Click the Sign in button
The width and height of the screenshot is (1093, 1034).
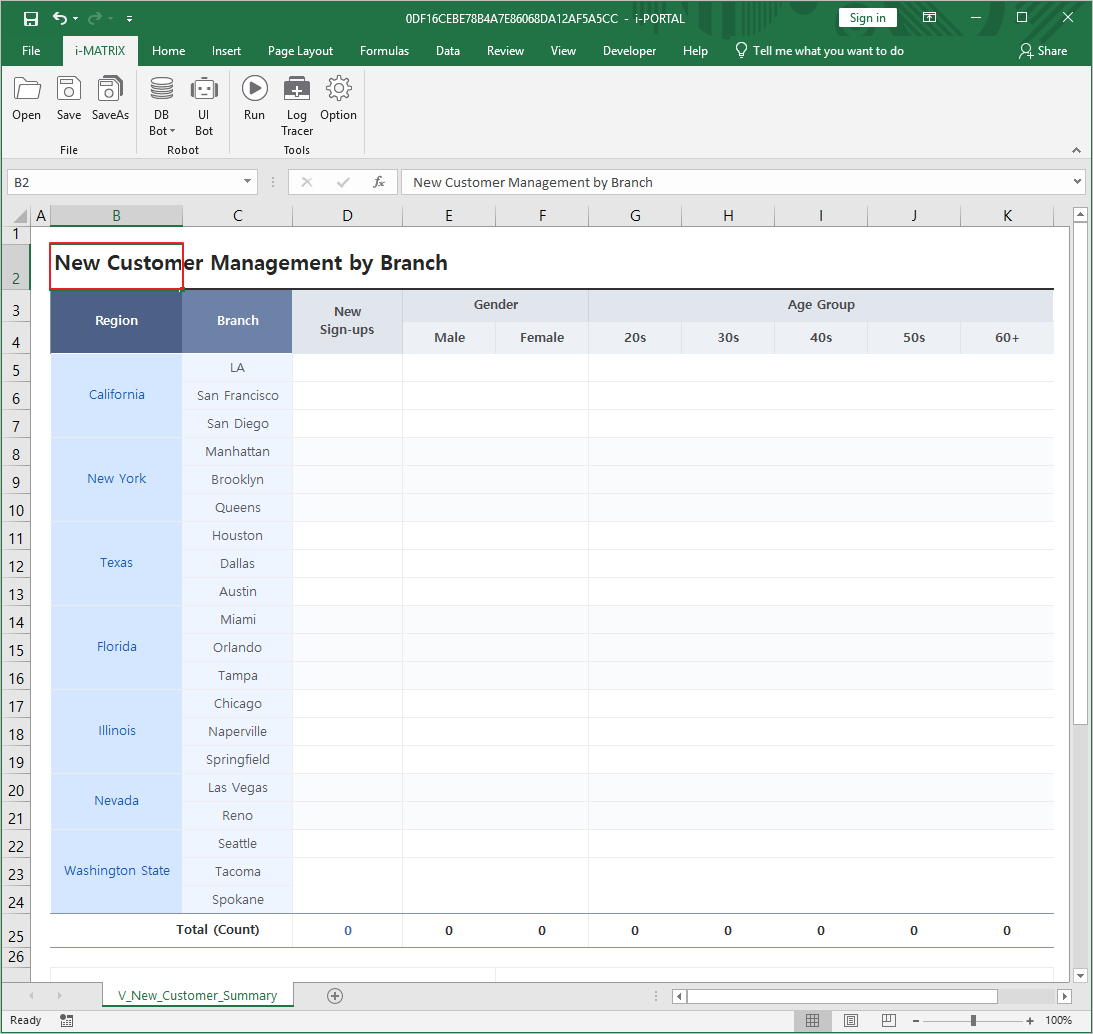pyautogui.click(x=867, y=18)
